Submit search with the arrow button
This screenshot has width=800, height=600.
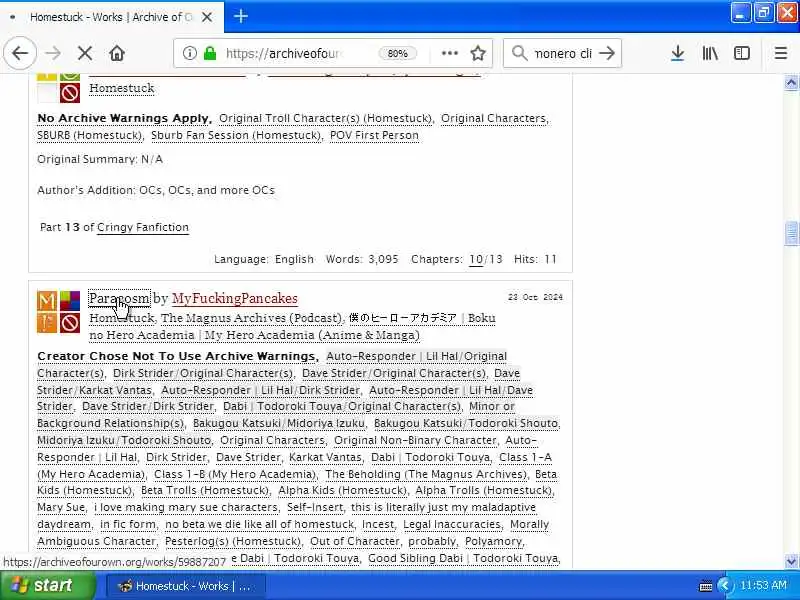tap(607, 53)
